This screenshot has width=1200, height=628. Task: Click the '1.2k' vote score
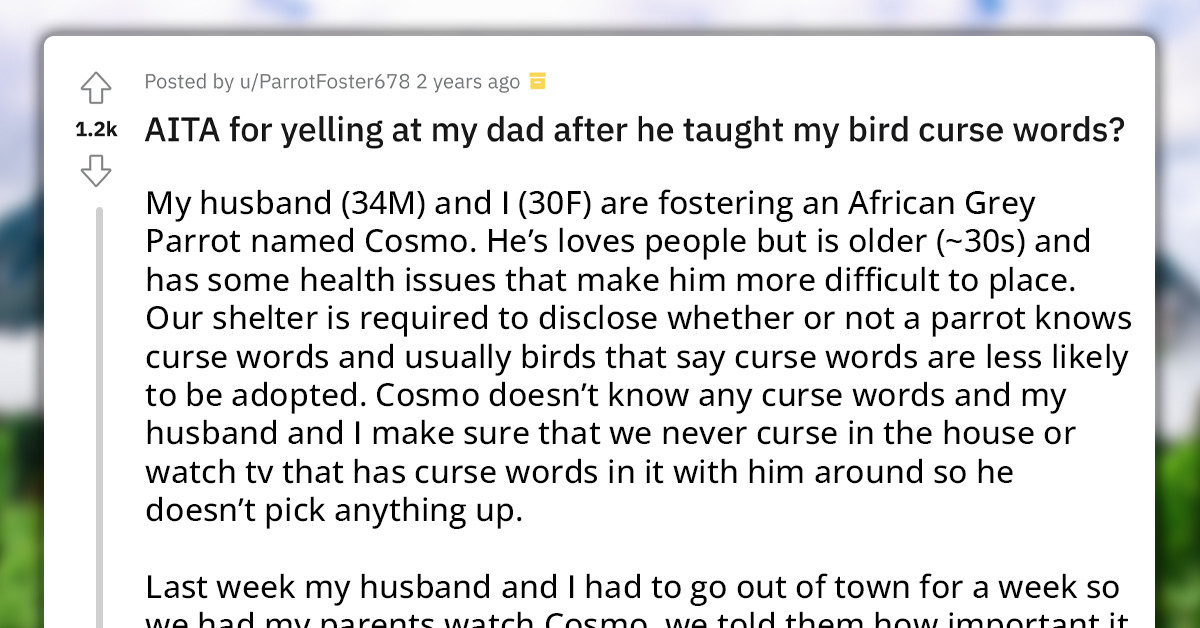coord(96,129)
